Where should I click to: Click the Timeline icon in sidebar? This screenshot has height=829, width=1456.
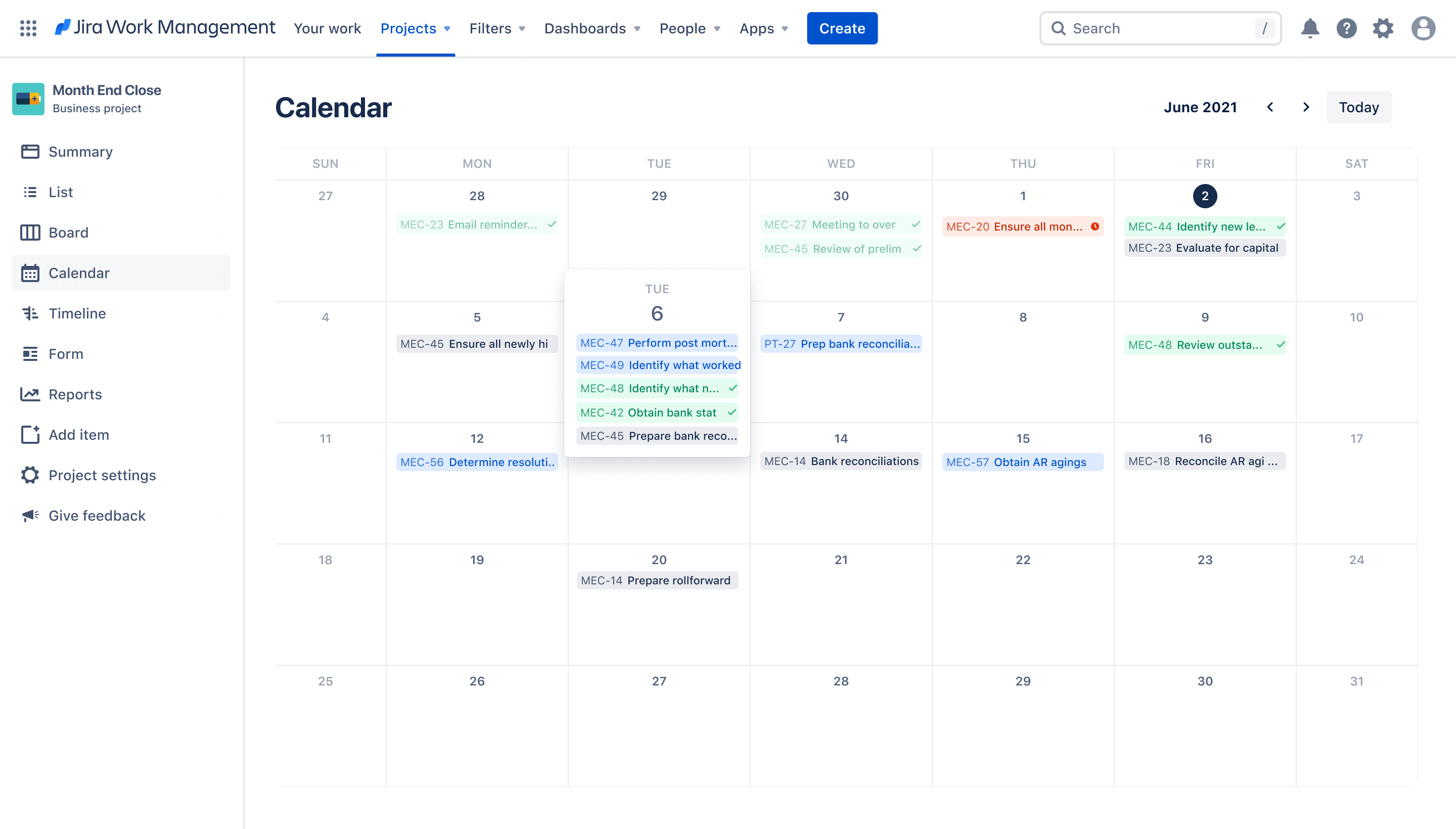click(x=30, y=313)
